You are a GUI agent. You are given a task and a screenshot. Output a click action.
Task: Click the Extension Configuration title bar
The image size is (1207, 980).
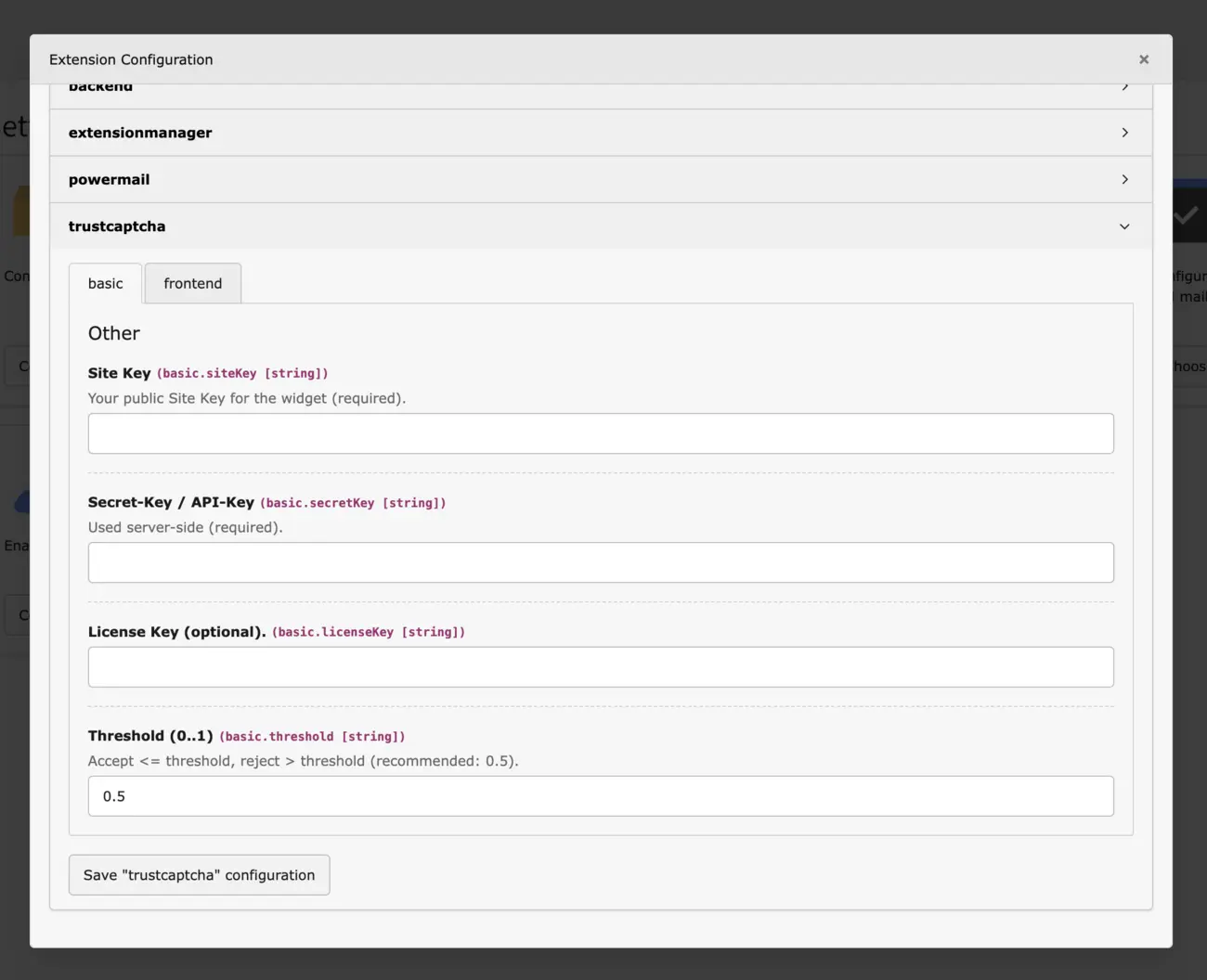point(130,58)
